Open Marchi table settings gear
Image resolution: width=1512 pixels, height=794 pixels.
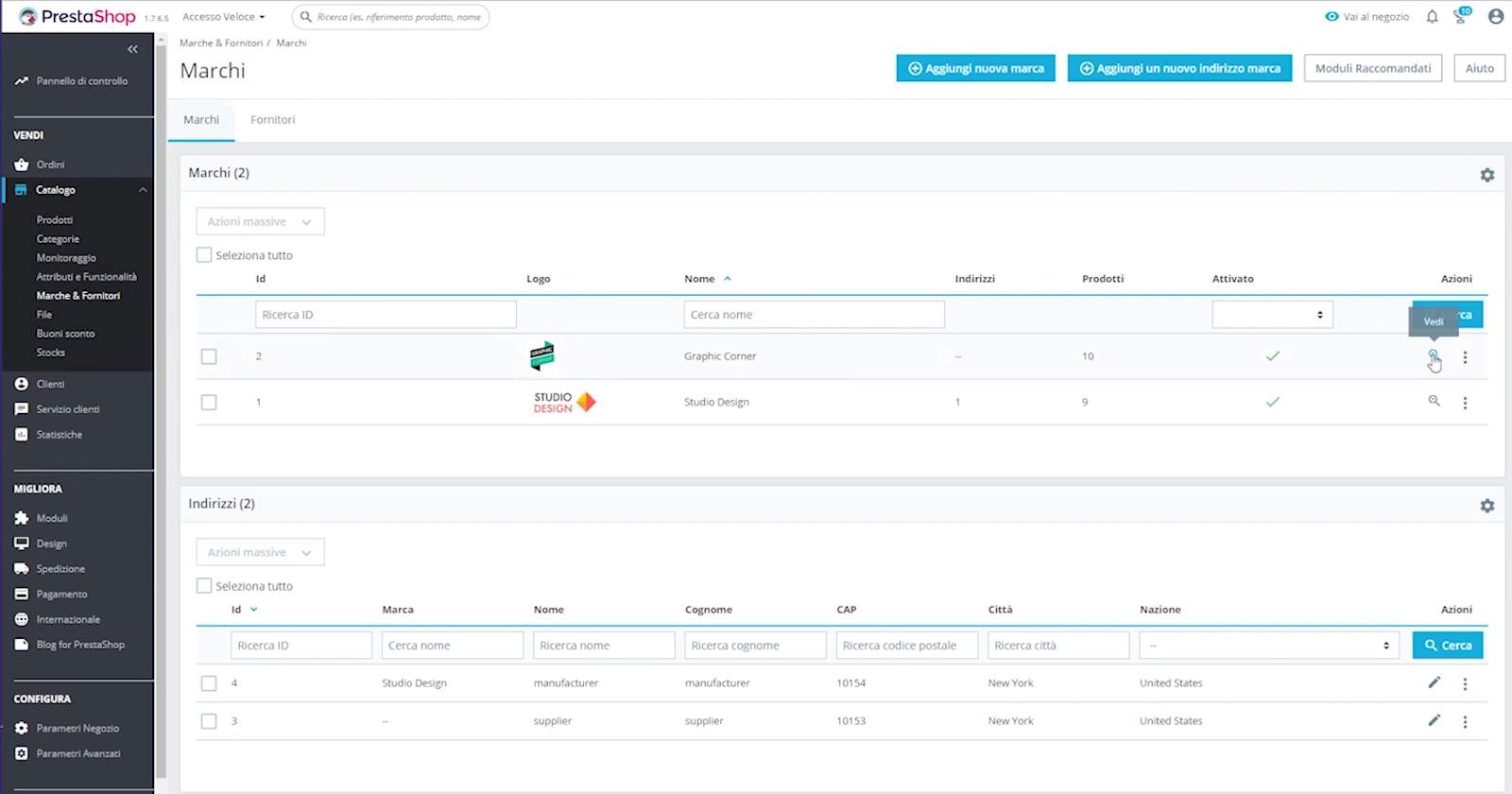point(1486,175)
